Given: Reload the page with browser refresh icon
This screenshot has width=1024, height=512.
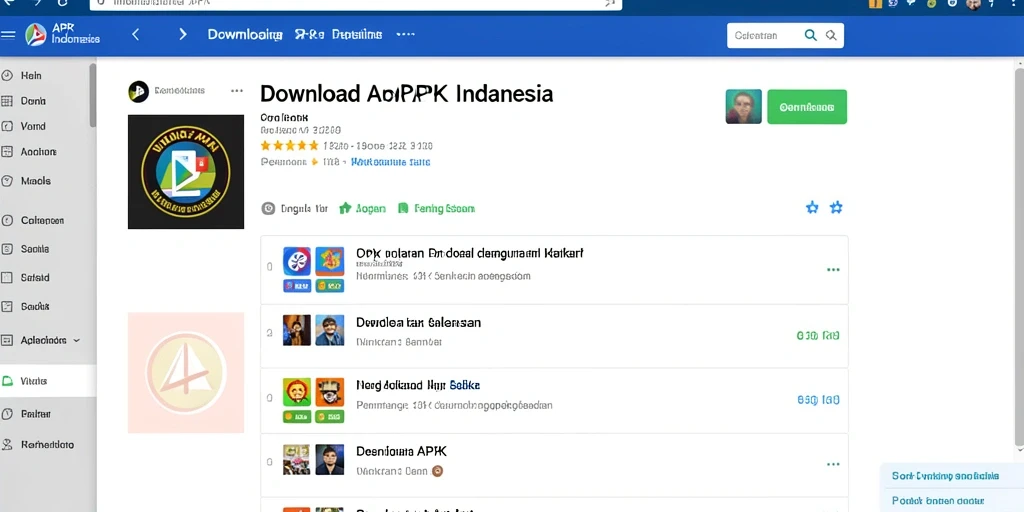Looking at the screenshot, I should point(63,3).
